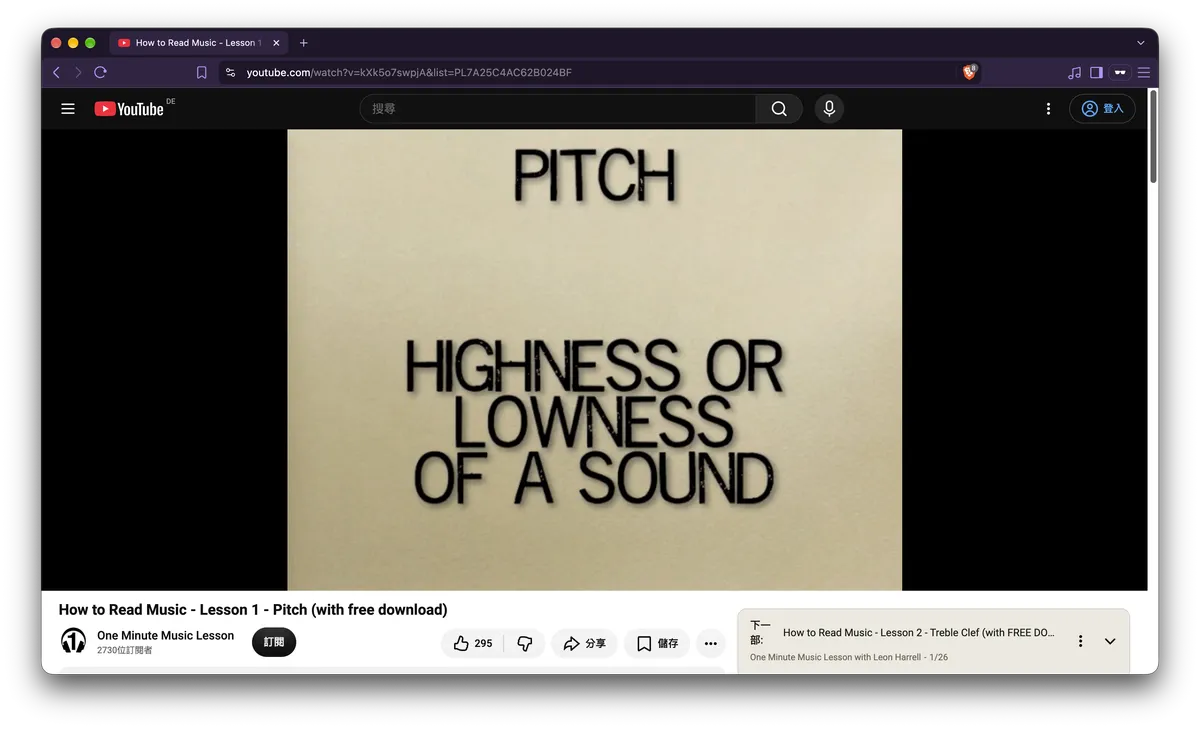Click the address bar URL
Viewport: 1200px width, 729px height.
(x=409, y=72)
